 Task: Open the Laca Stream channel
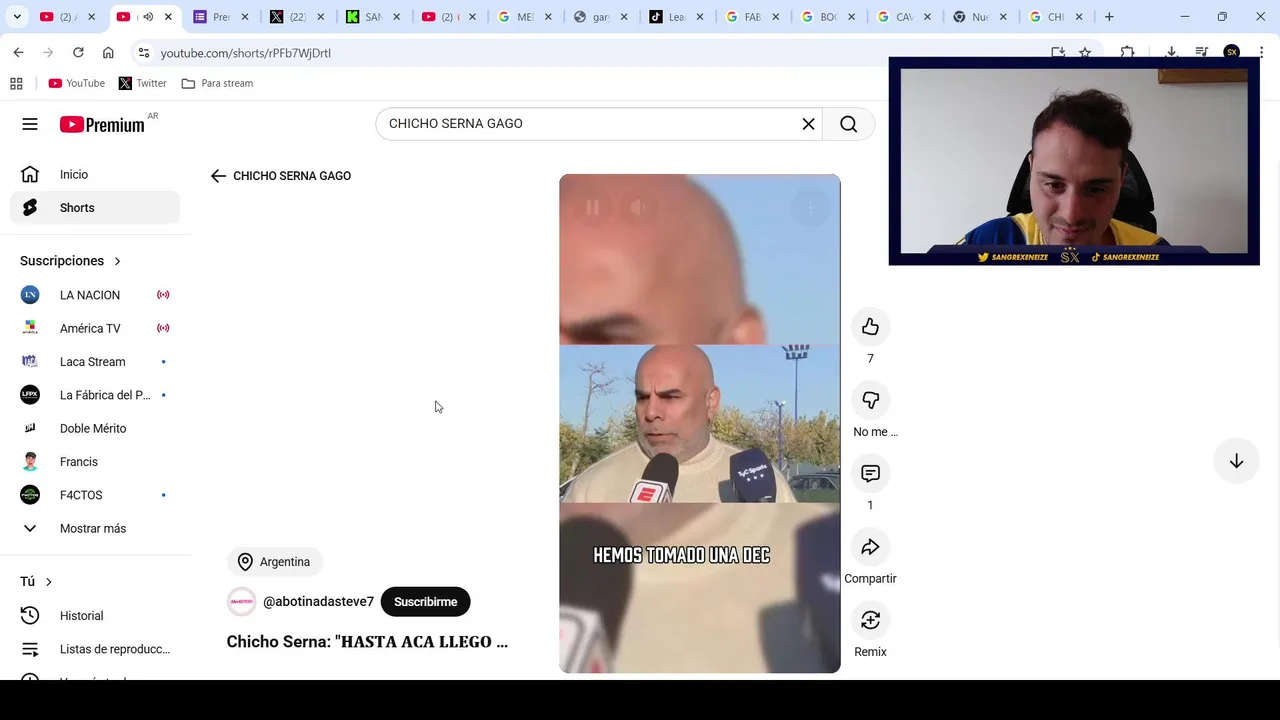(95, 362)
